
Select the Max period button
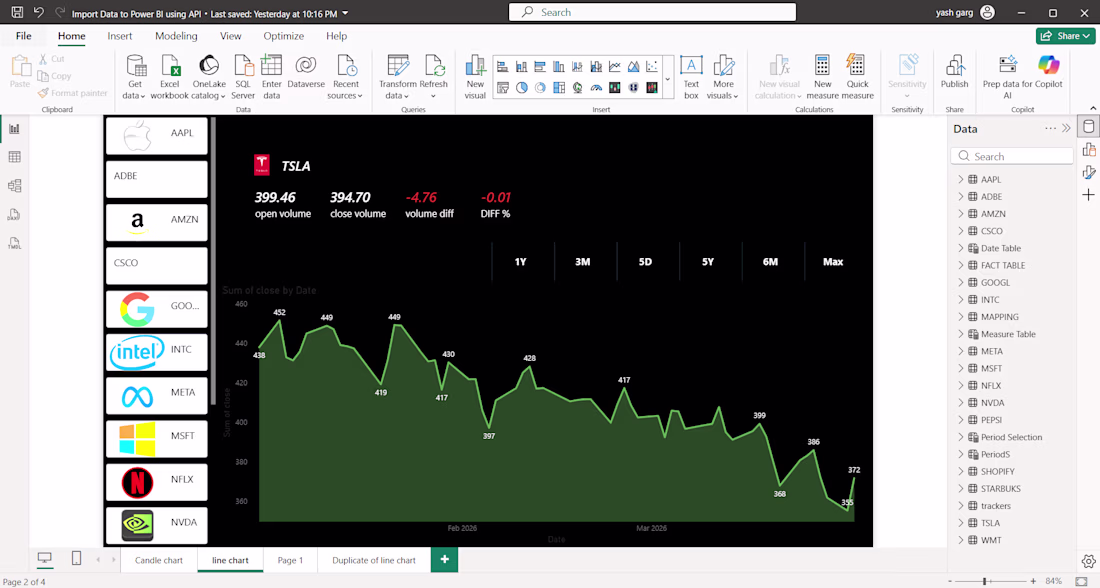click(833, 262)
